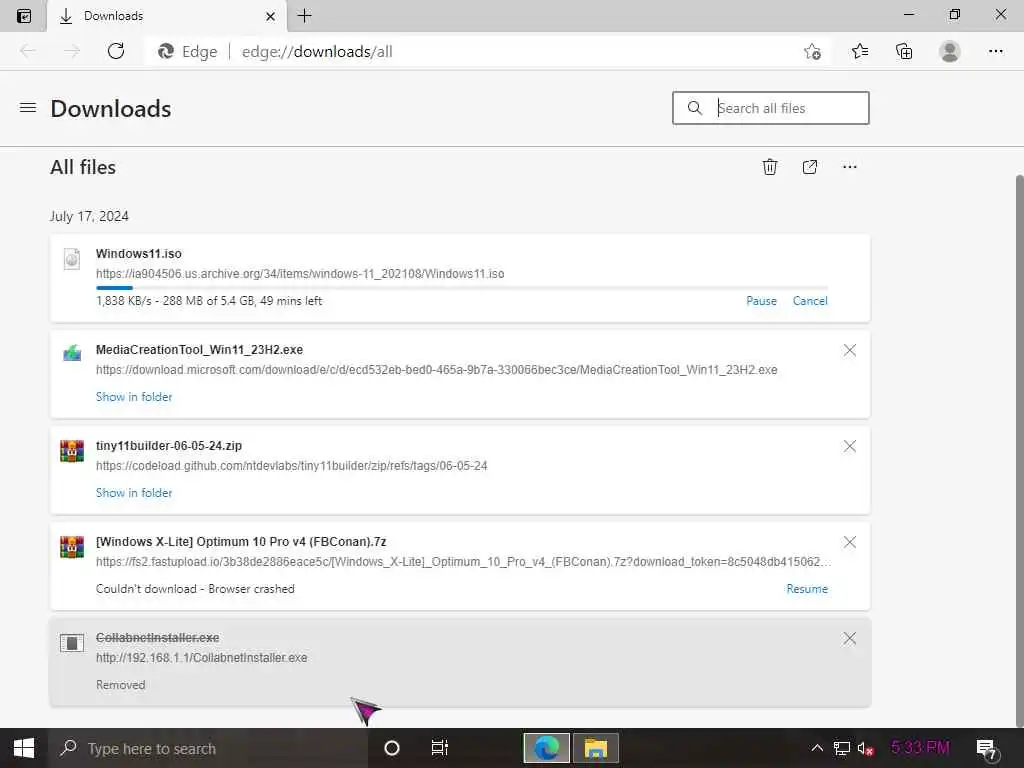Viewport: 1024px width, 768px height.
Task: Click the browser refresh button
Action: (x=116, y=51)
